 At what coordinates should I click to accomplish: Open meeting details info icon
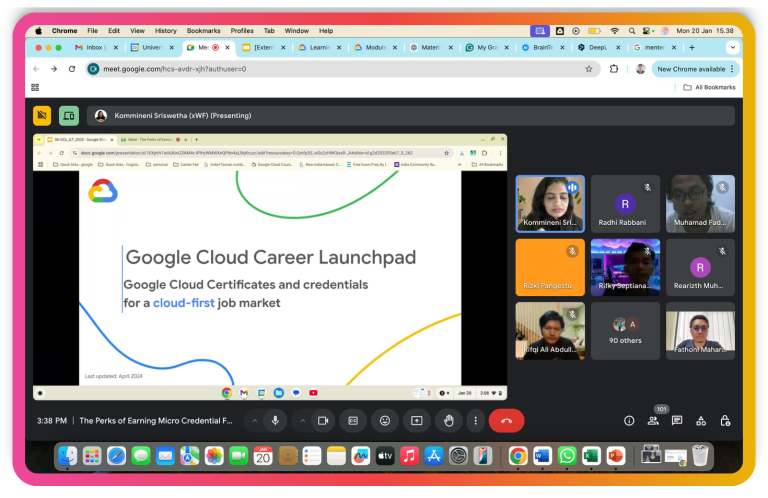click(629, 421)
